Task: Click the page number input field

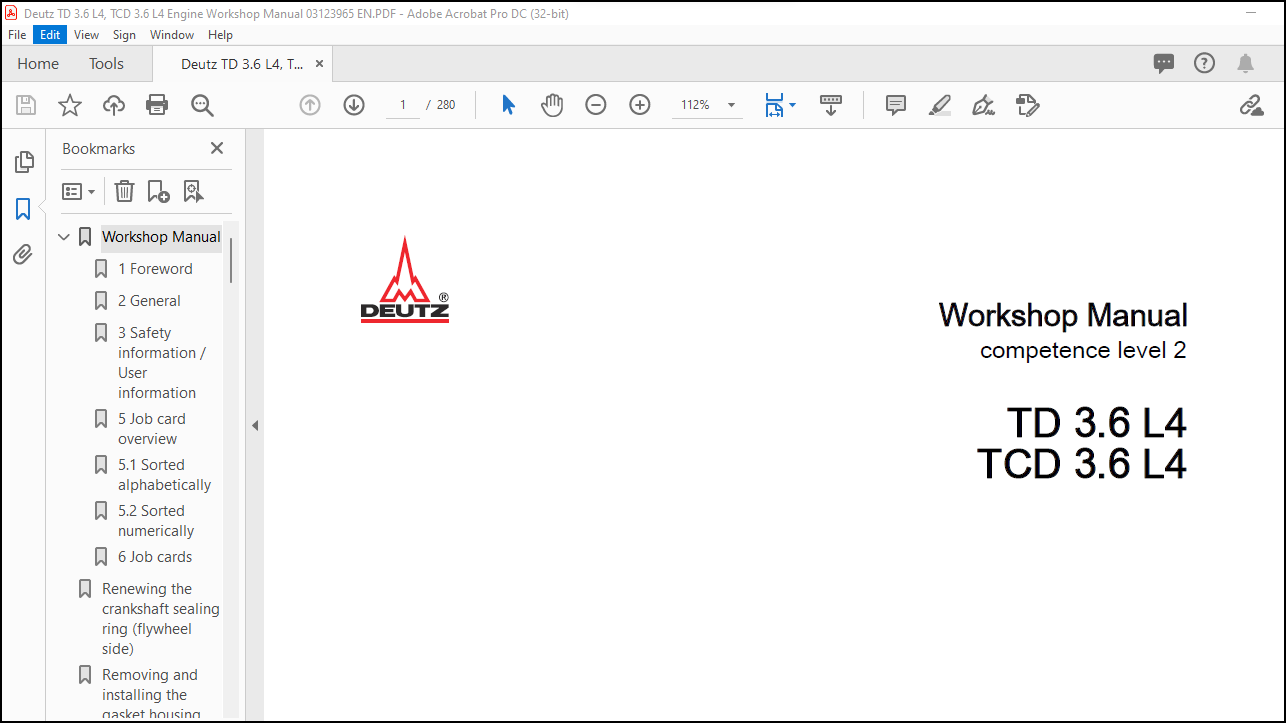Action: [403, 105]
